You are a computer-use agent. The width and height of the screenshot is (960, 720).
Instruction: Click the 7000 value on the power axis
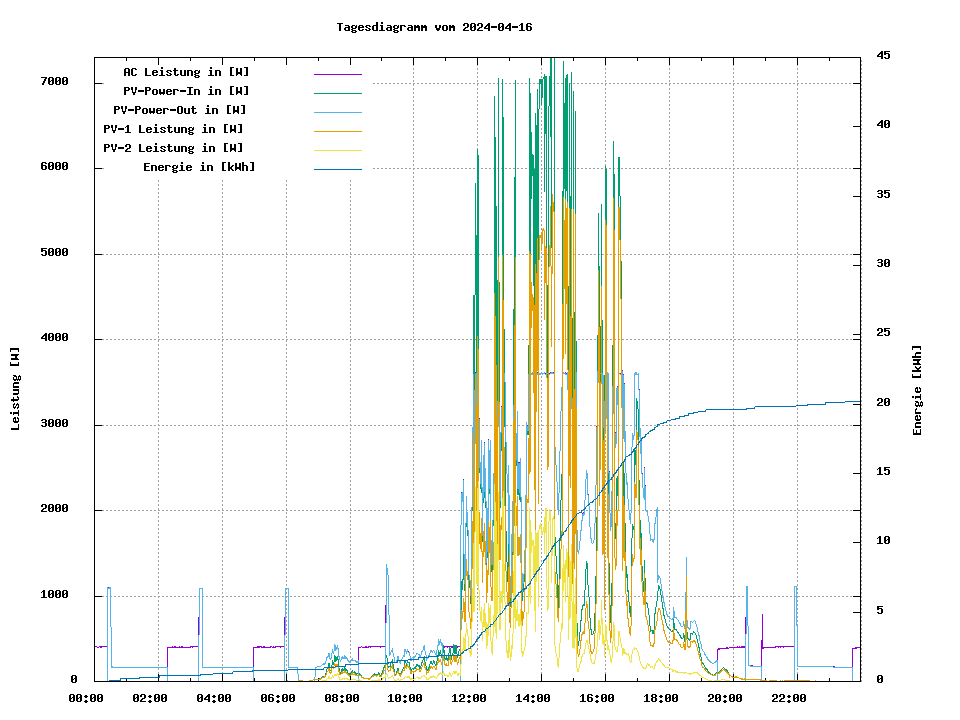(x=55, y=82)
